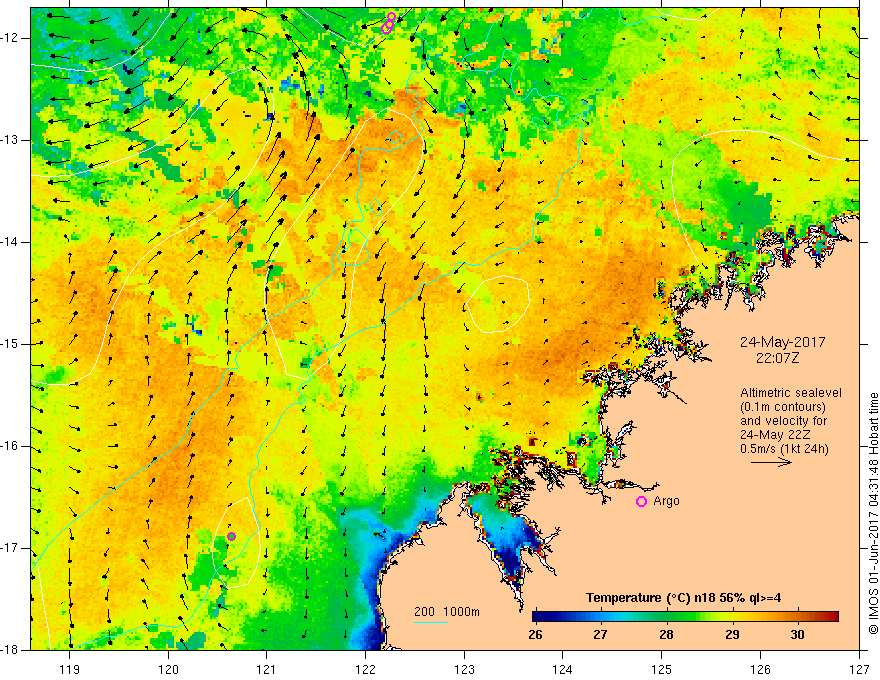Click the IMOS copyright timestamp text
This screenshot has height=680, width=880.
pos(873,513)
